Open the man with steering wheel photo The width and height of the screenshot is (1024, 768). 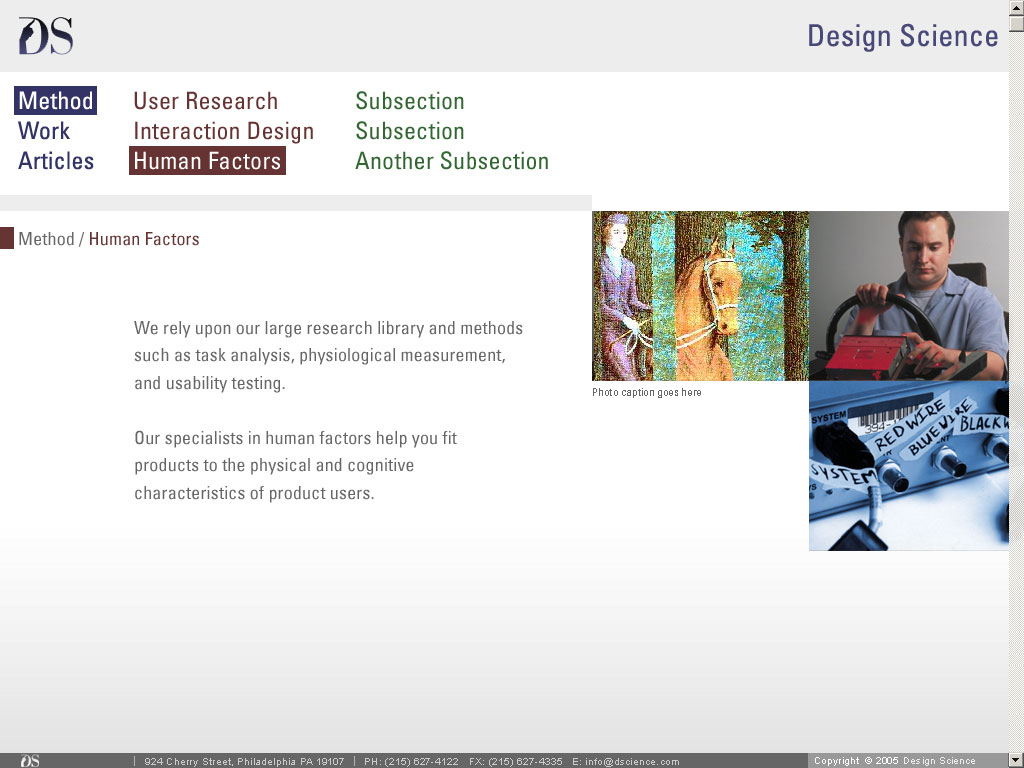coord(908,295)
